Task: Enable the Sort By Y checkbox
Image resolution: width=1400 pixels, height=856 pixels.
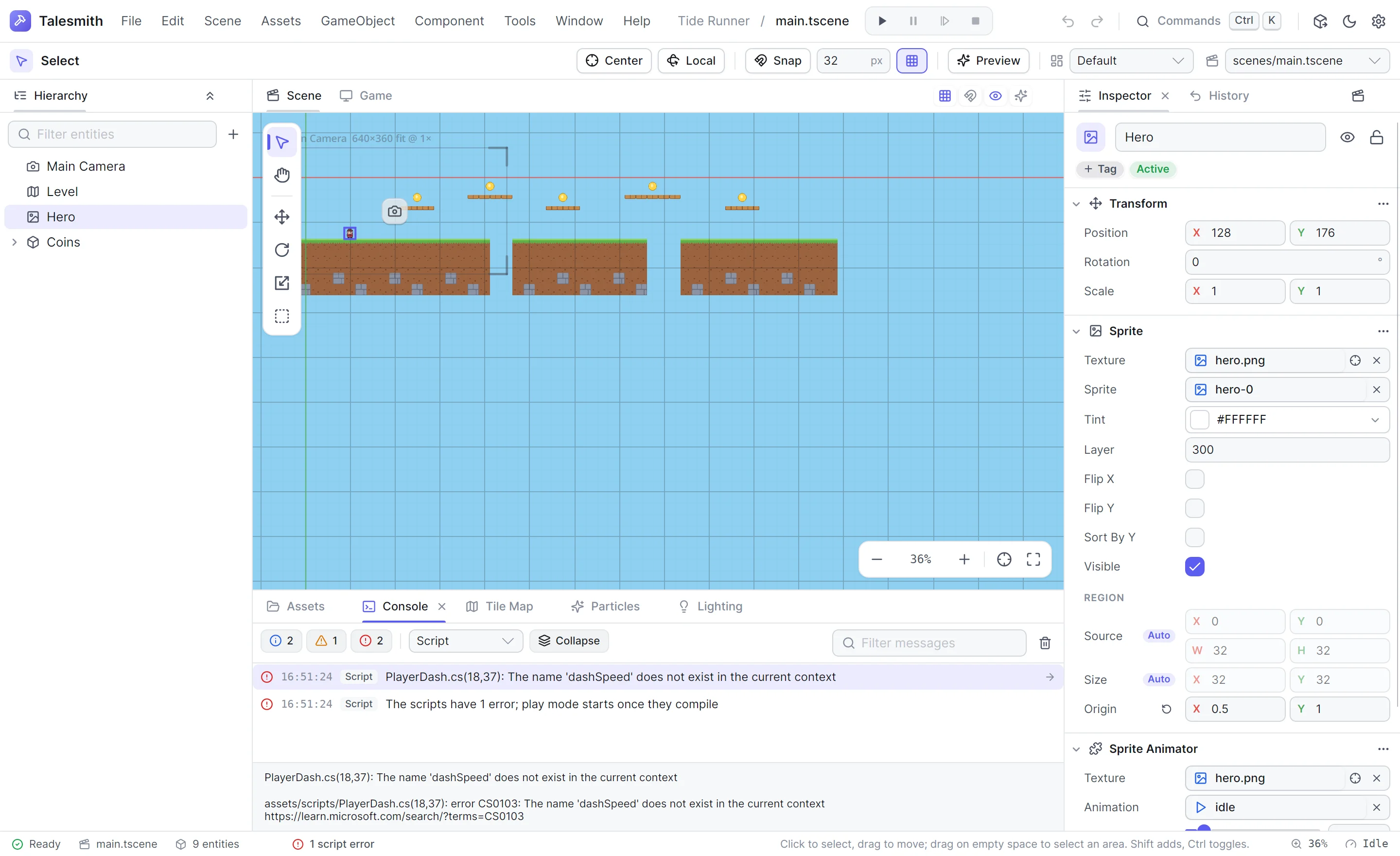Action: point(1194,537)
